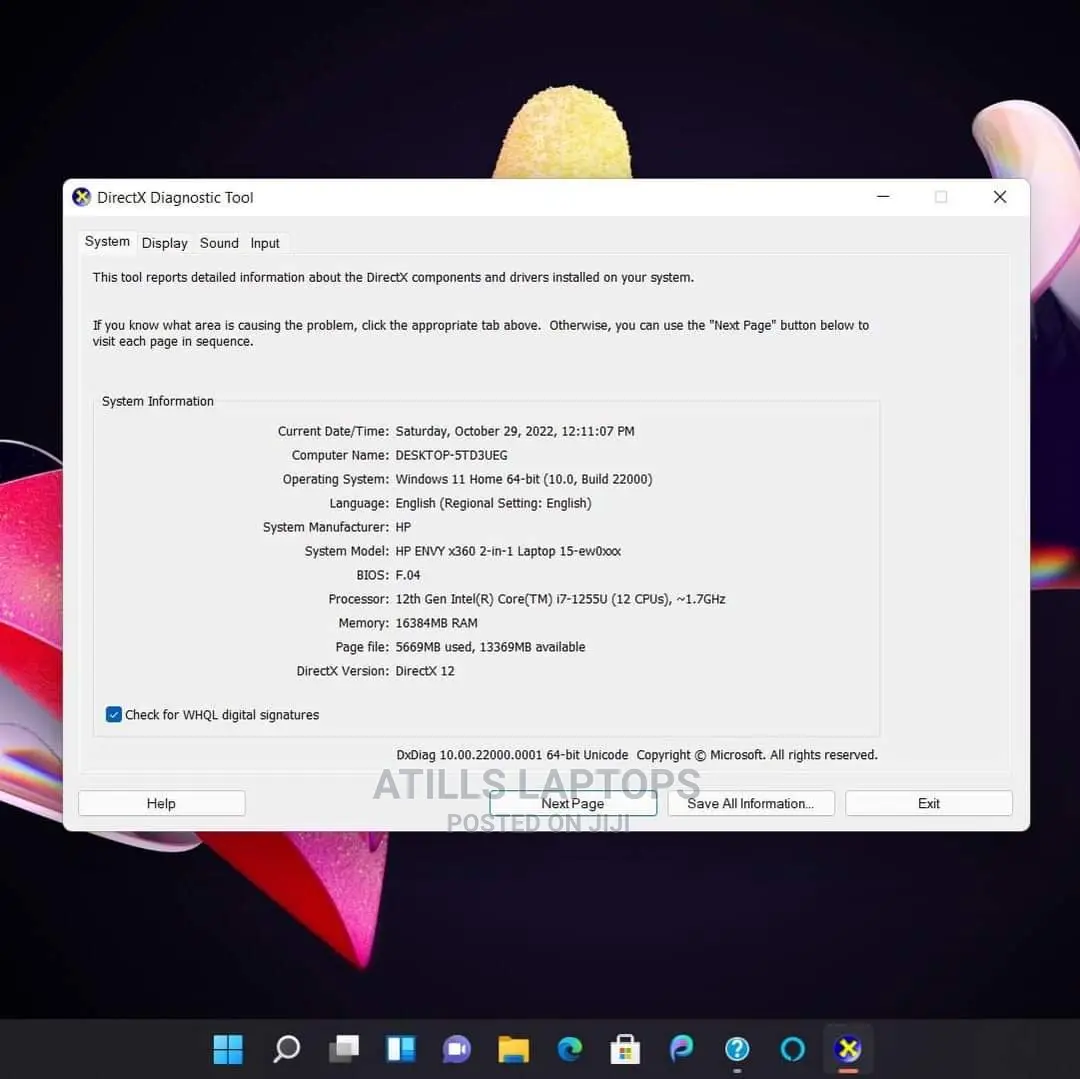
Task: Open the blue swirl app next to Microsoft Store
Action: click(681, 1048)
